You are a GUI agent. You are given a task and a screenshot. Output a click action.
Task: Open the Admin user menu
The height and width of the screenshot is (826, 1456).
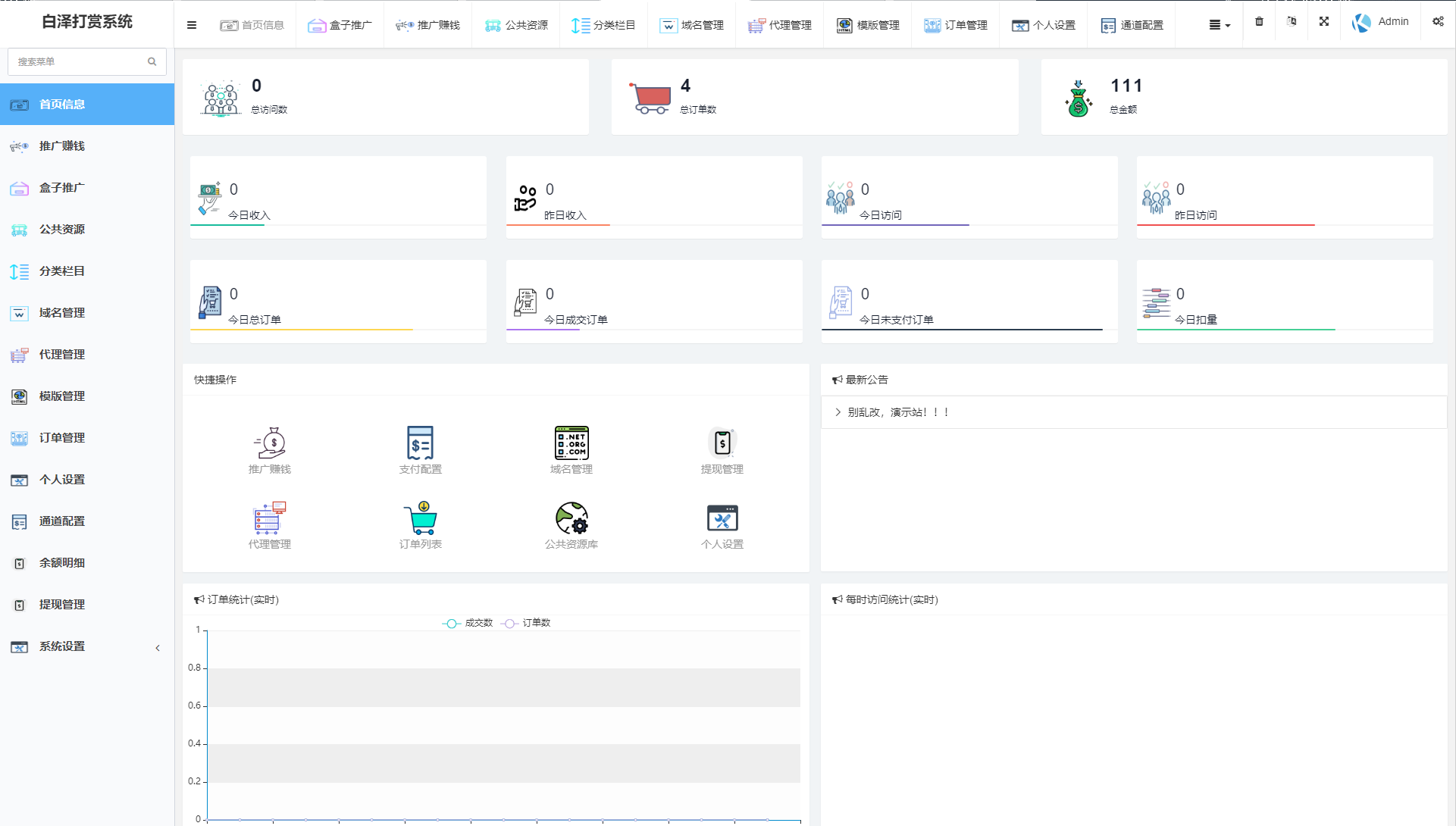pyautogui.click(x=1380, y=22)
